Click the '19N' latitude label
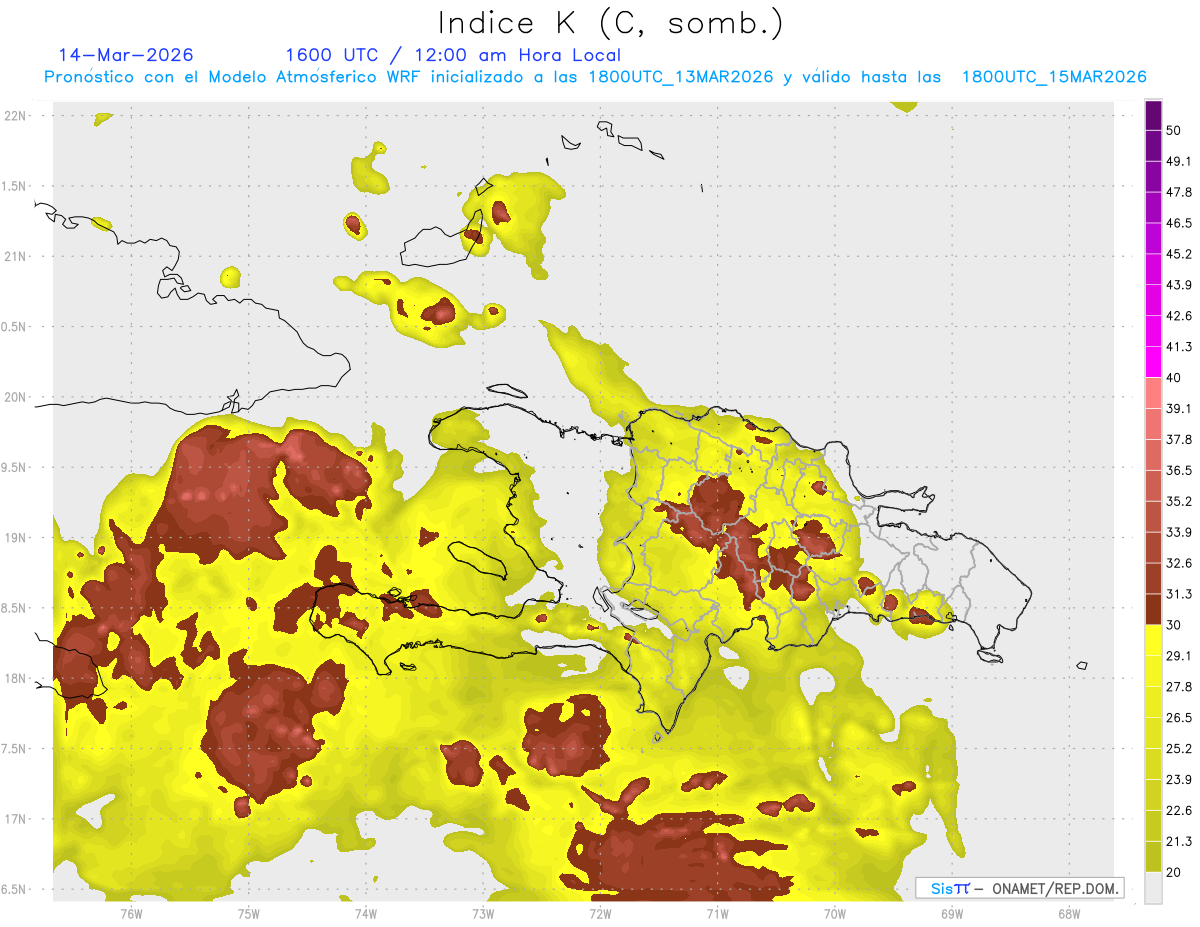 click(17, 537)
